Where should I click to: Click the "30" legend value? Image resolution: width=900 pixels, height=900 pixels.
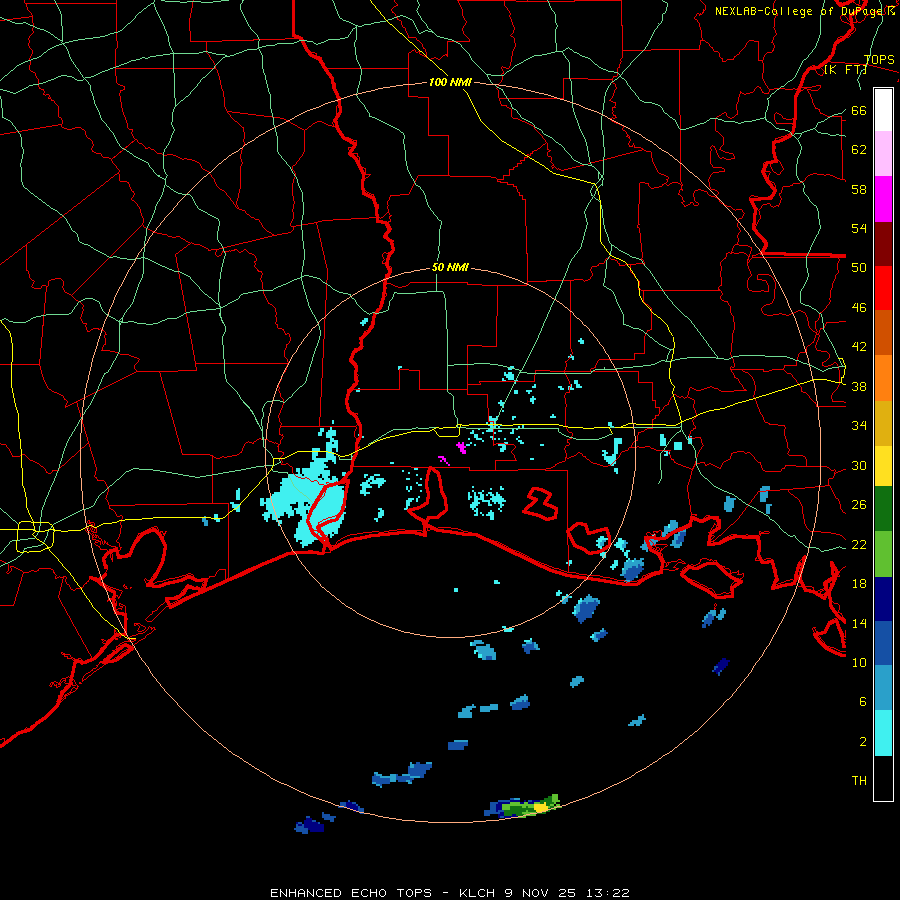[x=859, y=465]
